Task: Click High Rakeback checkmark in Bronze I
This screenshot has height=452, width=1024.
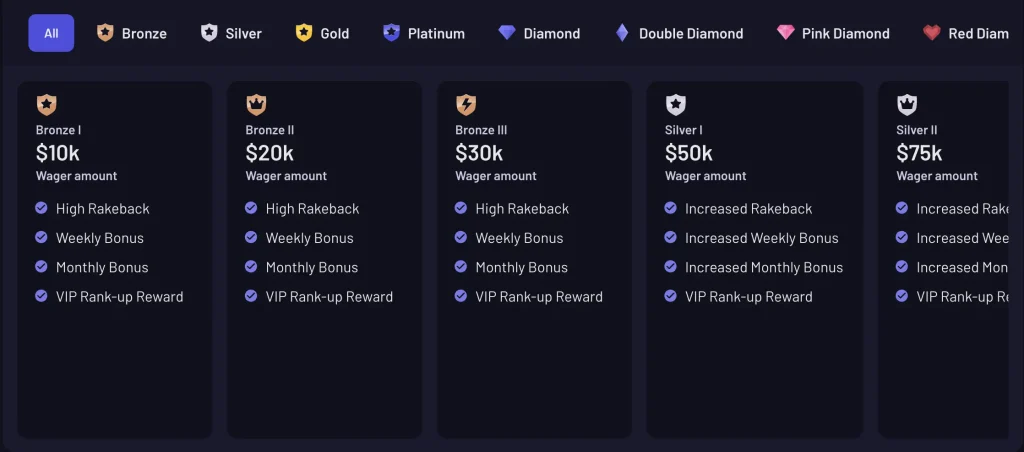Action: [x=41, y=208]
